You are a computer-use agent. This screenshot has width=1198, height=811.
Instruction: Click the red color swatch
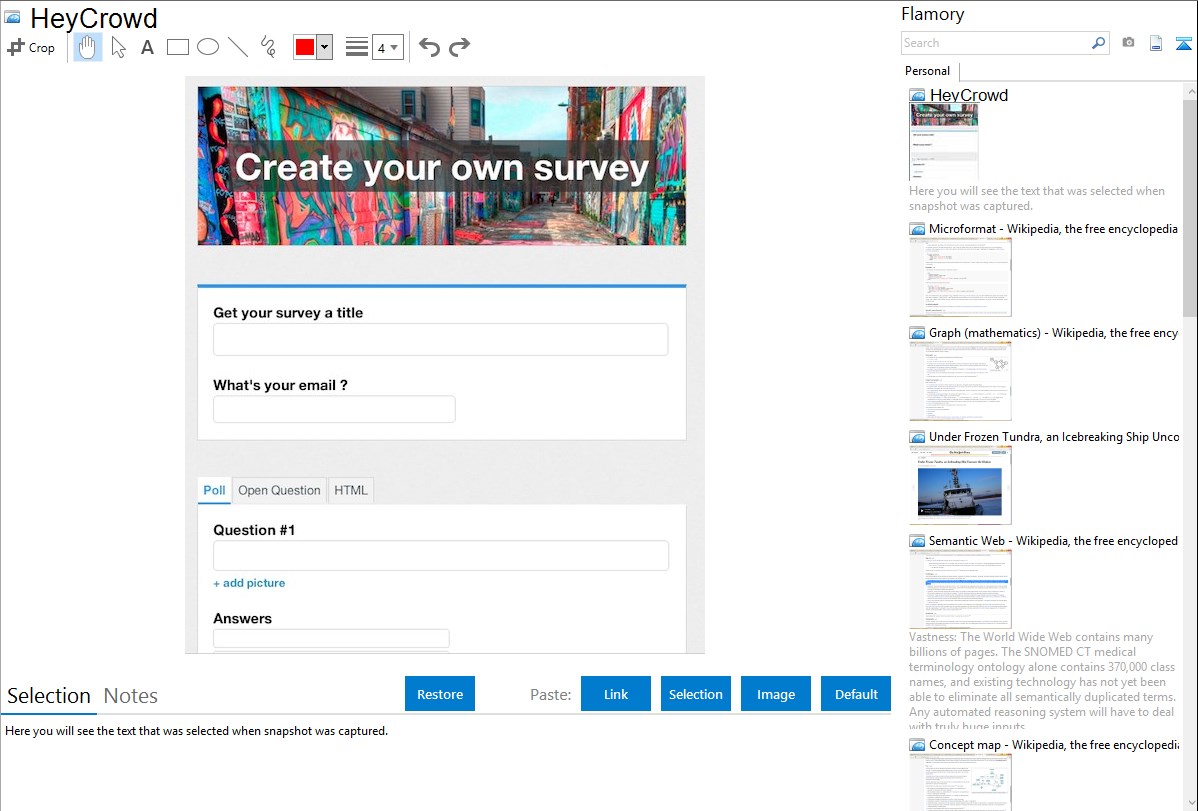tap(305, 47)
